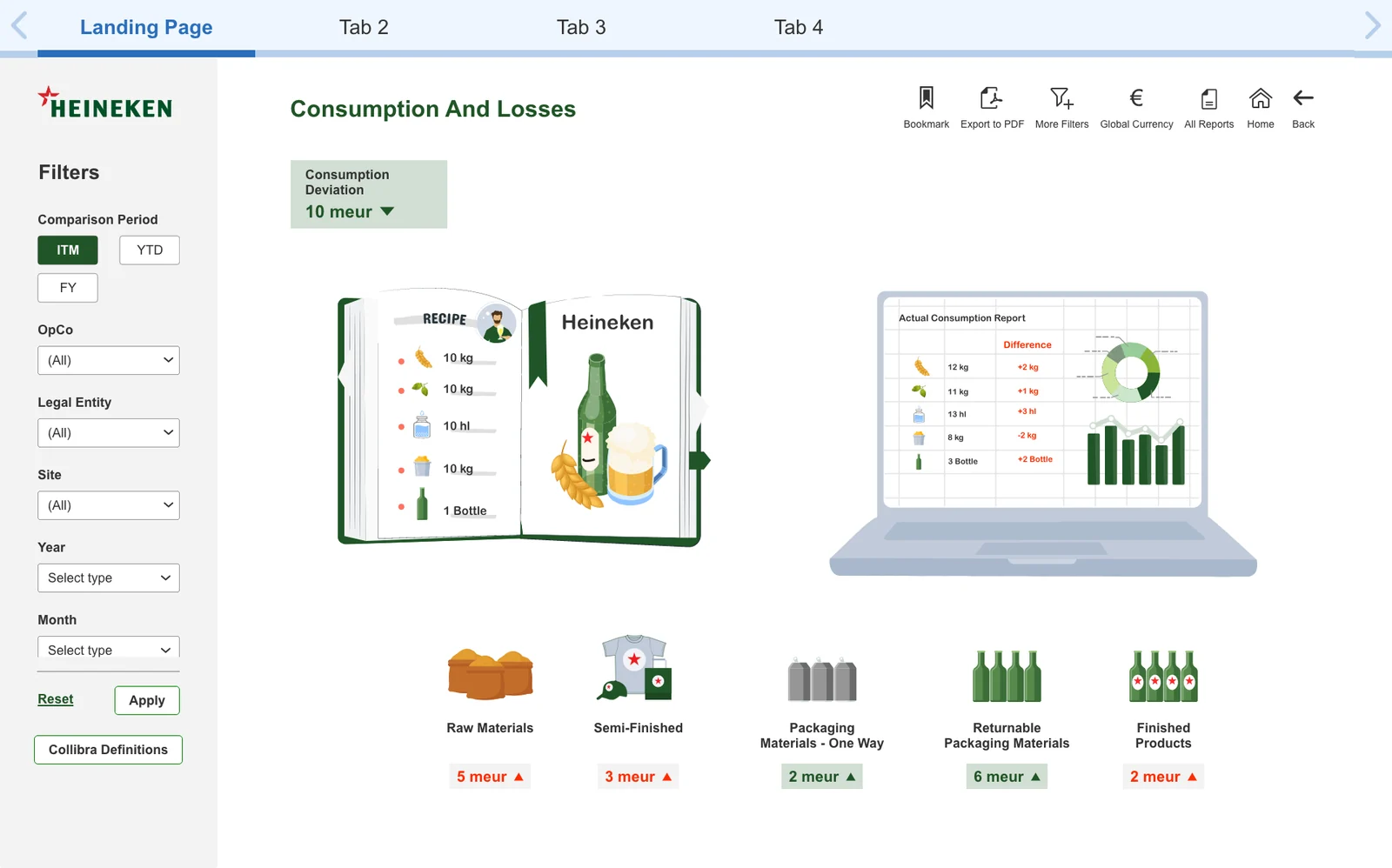Open the More Filters icon
Image resolution: width=1392 pixels, height=868 pixels.
1061,97
